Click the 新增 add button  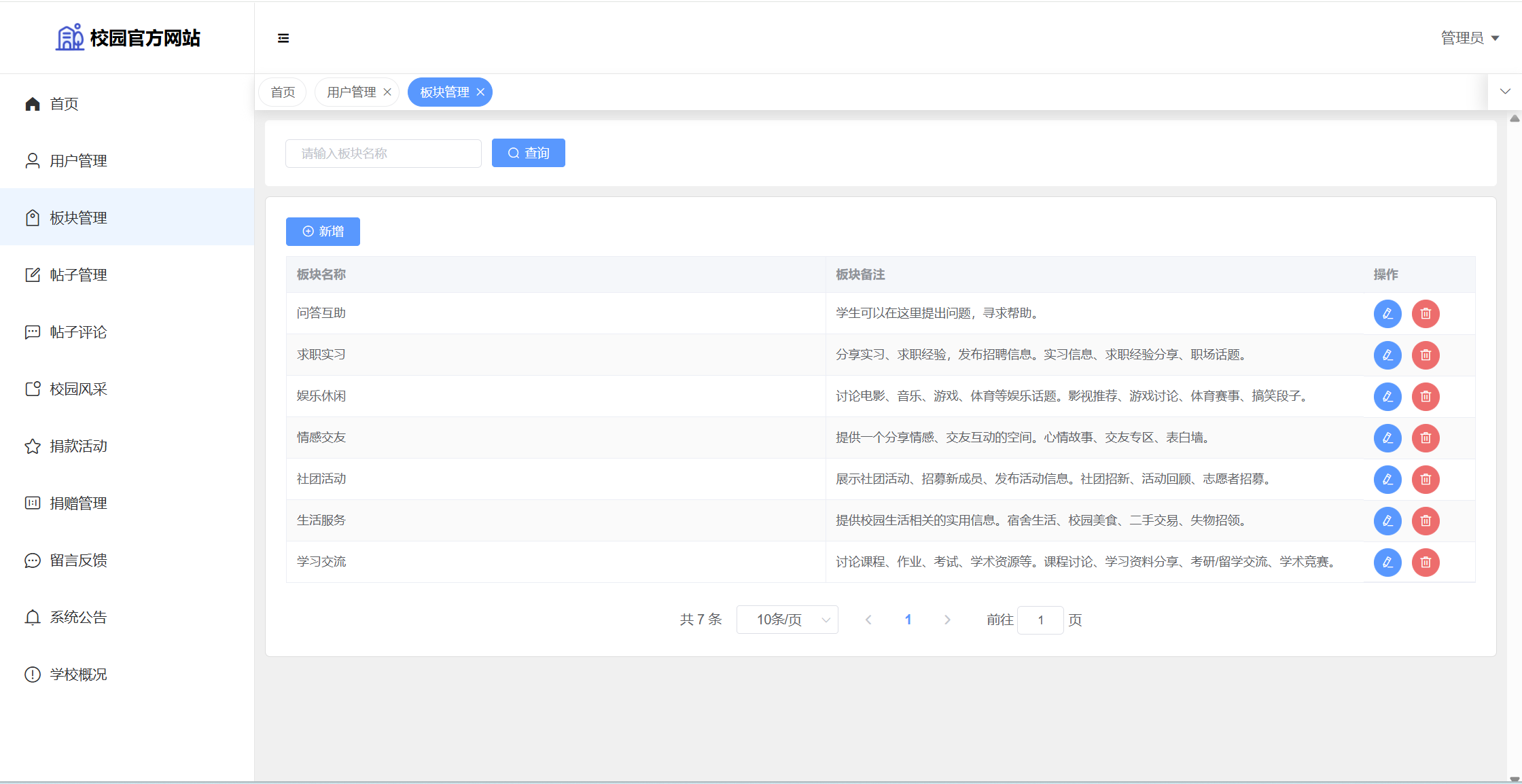[x=323, y=232]
